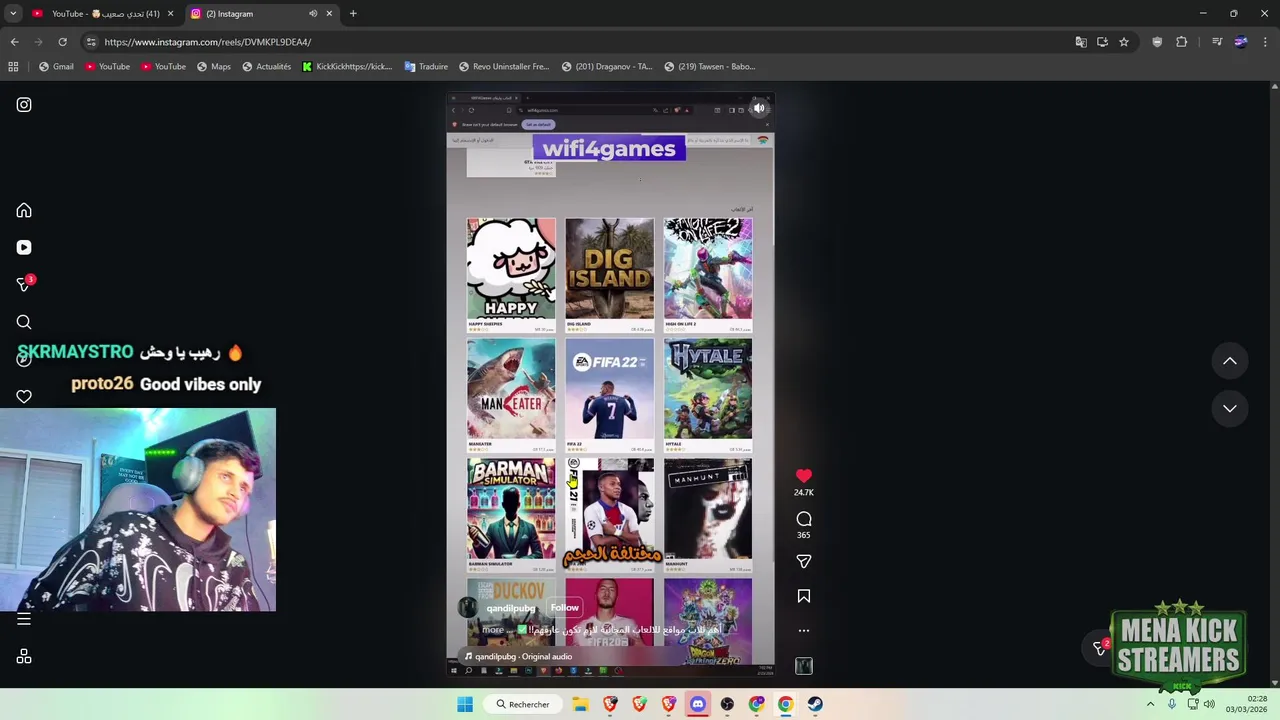Open Instagram Search in sidebar
The height and width of the screenshot is (720, 1280).
(24, 322)
